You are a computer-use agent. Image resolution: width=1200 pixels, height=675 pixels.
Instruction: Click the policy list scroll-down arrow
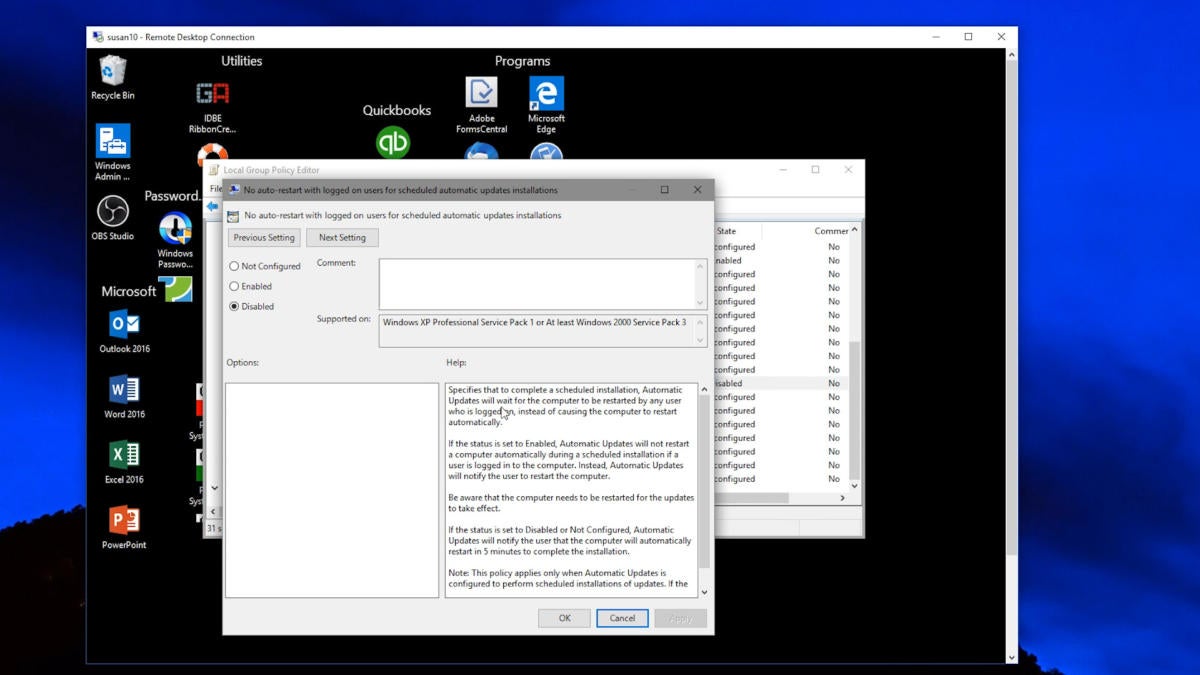click(x=854, y=485)
